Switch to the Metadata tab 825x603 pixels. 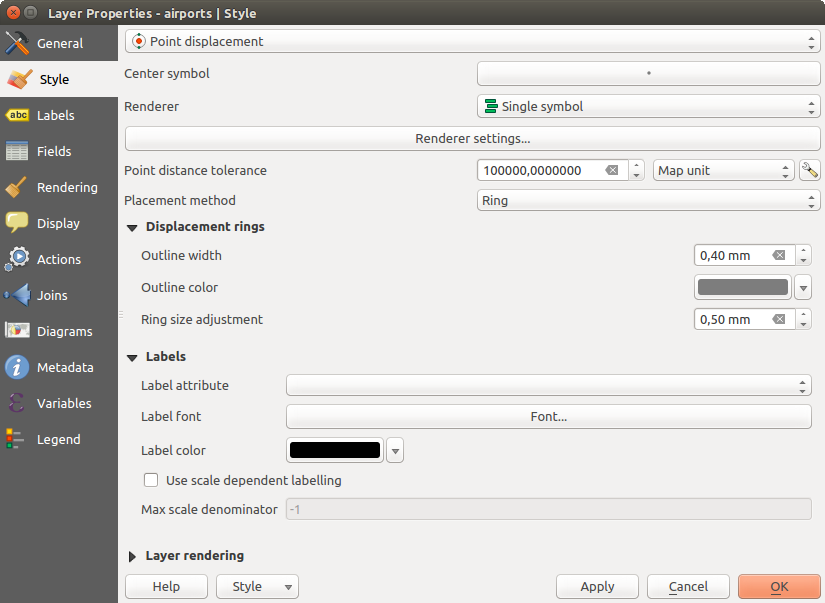(x=64, y=368)
